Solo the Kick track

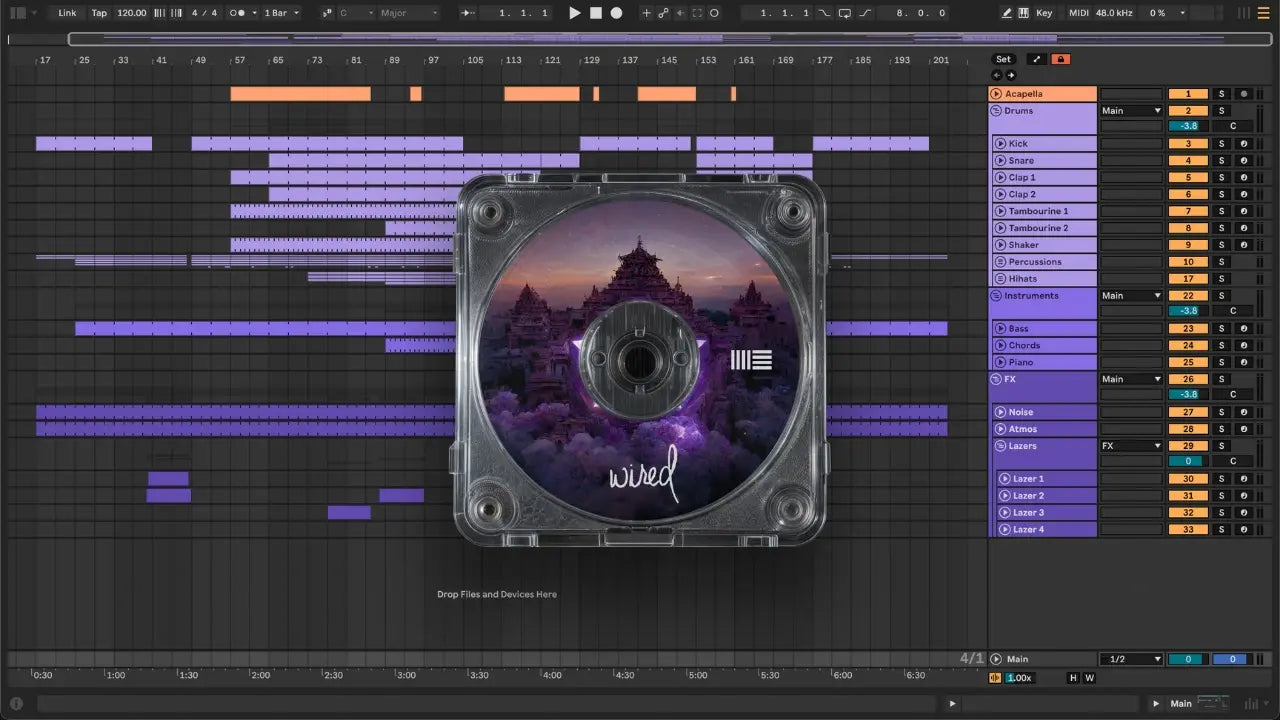click(1221, 144)
